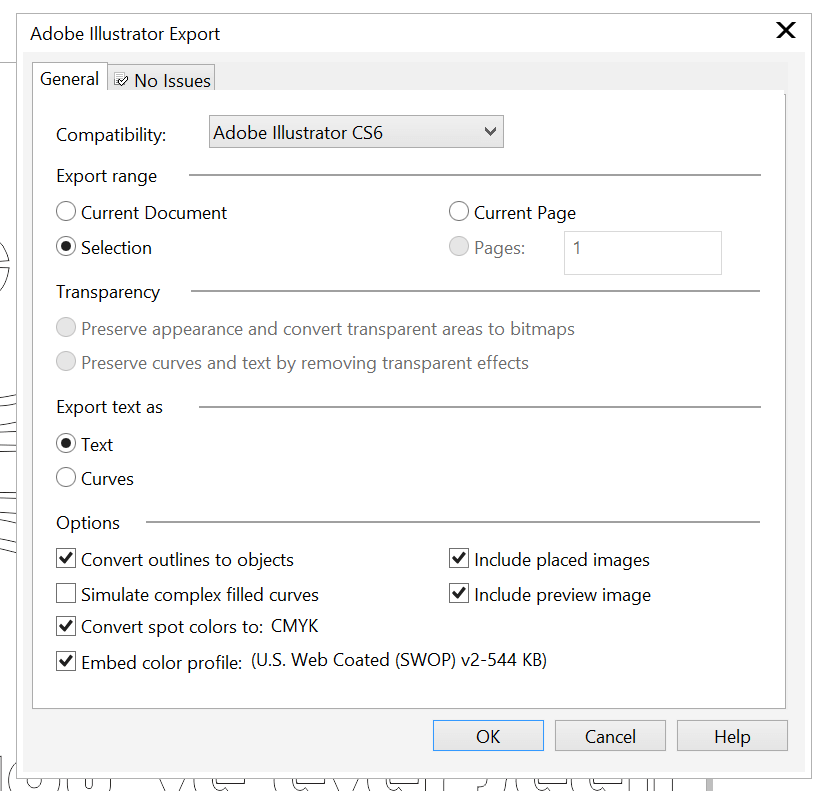The height and width of the screenshot is (791, 829).
Task: Uncheck Convert outlines to objects
Action: tap(66, 558)
